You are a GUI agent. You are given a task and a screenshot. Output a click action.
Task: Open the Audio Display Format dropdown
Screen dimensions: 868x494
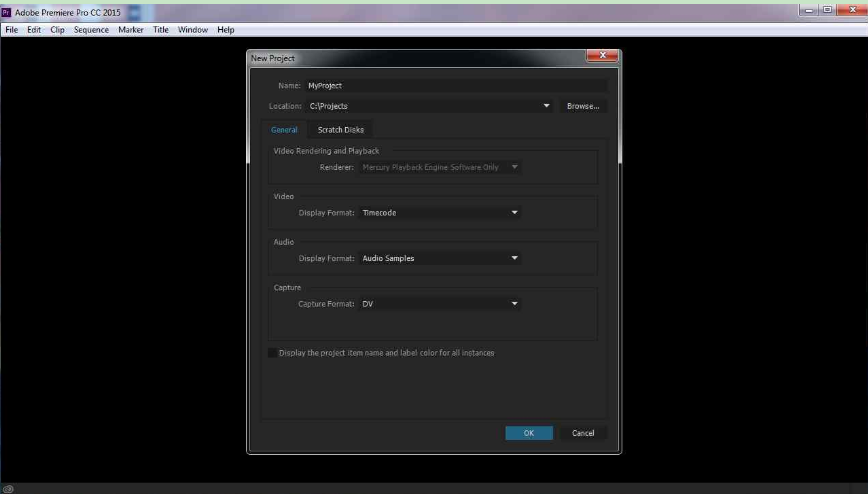440,258
